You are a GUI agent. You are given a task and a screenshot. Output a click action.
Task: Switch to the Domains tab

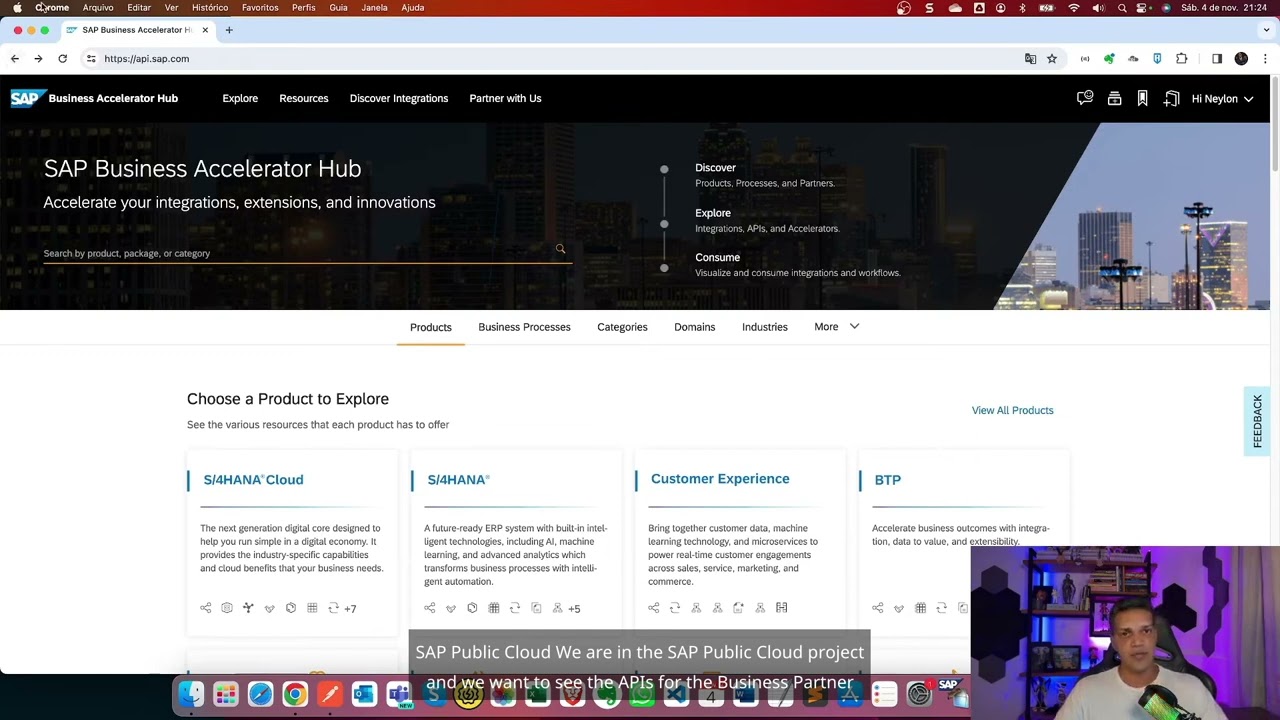tap(695, 327)
